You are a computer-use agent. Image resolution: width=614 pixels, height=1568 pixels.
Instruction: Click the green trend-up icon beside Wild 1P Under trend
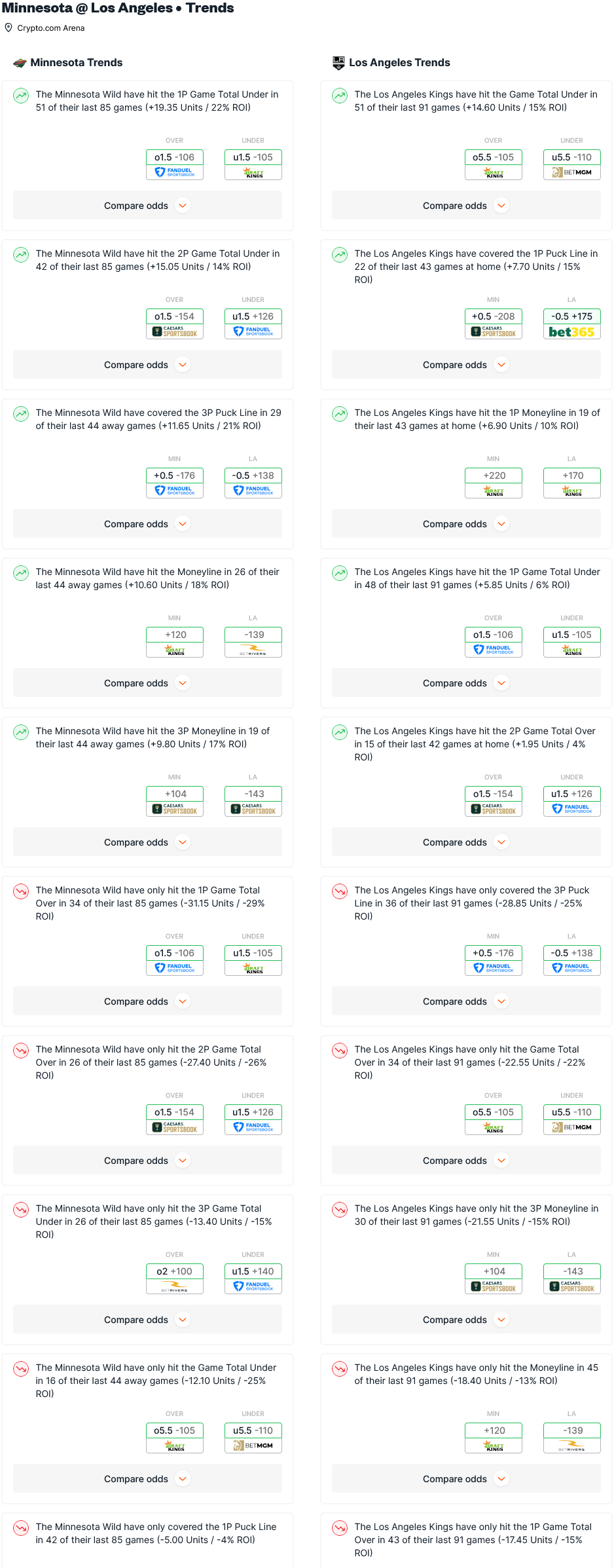coord(21,96)
